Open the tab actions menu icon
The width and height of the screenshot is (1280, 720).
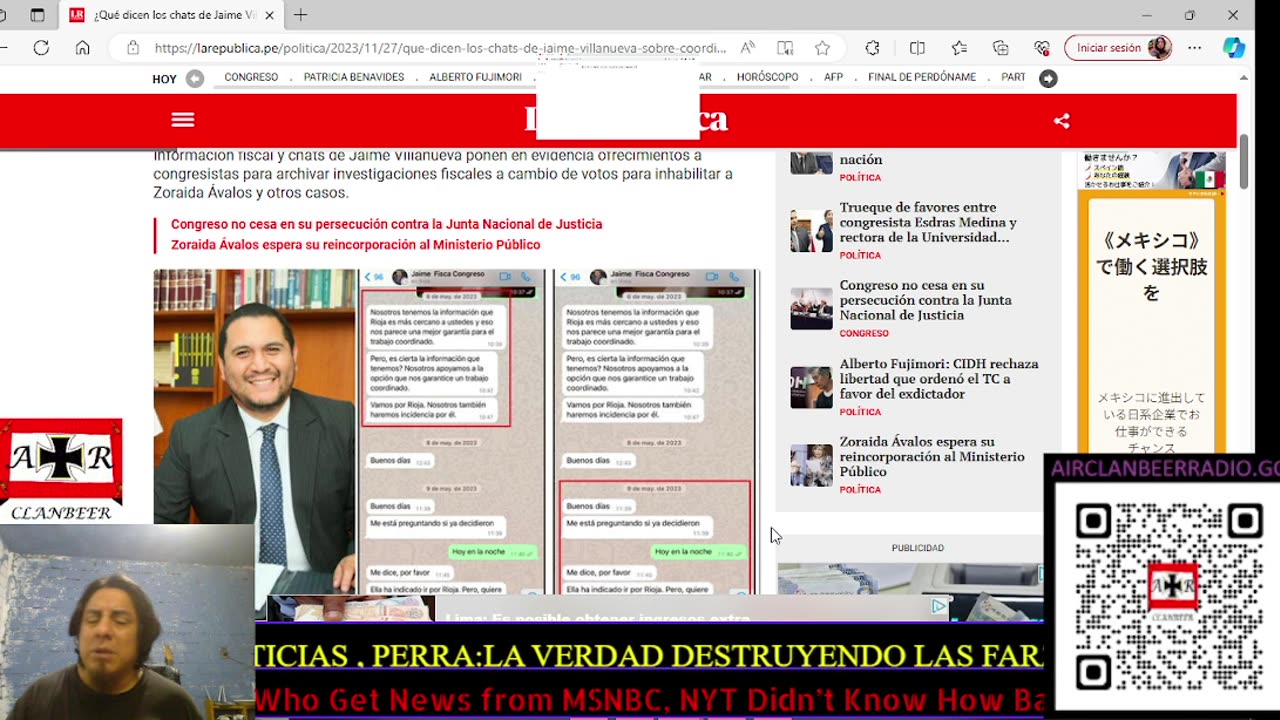[37, 15]
